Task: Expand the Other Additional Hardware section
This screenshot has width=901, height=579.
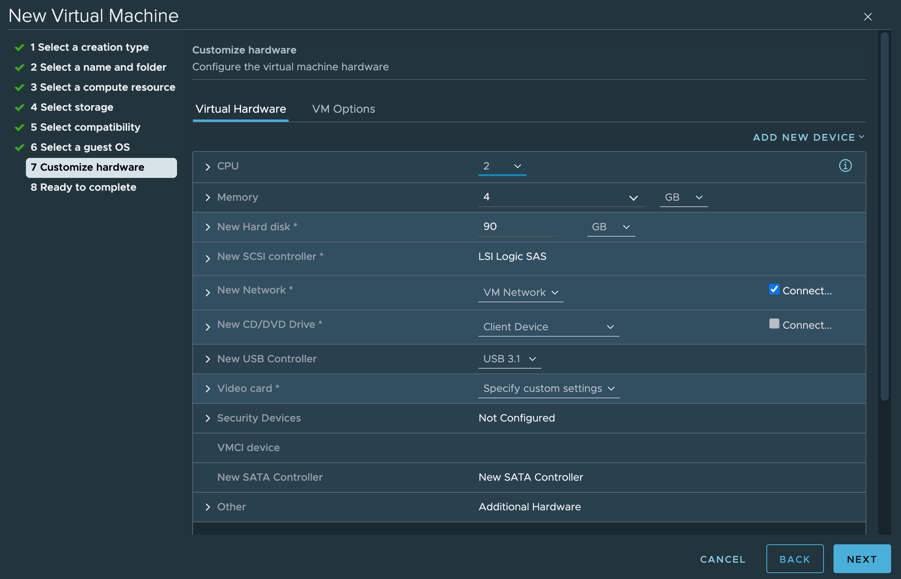Action: (x=206, y=507)
